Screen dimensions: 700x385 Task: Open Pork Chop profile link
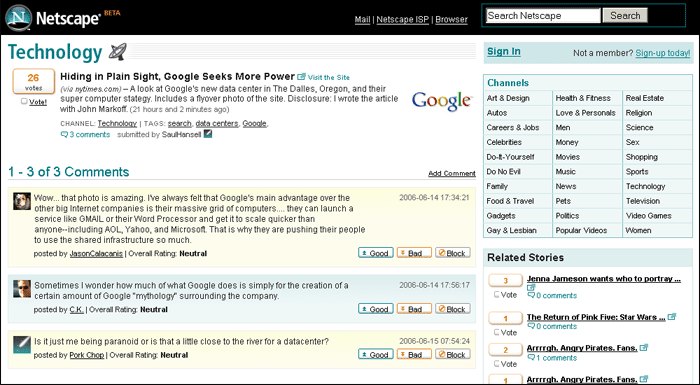tap(87, 355)
